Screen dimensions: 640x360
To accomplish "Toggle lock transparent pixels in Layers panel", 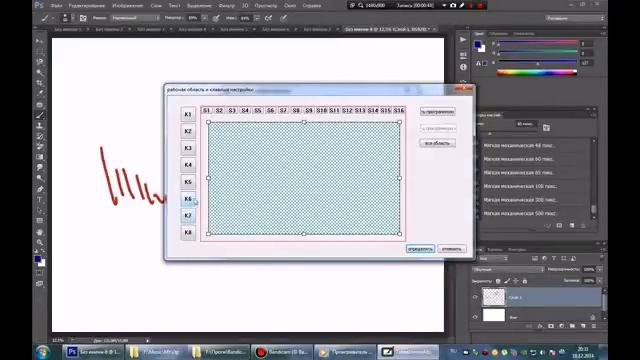I will (x=498, y=281).
